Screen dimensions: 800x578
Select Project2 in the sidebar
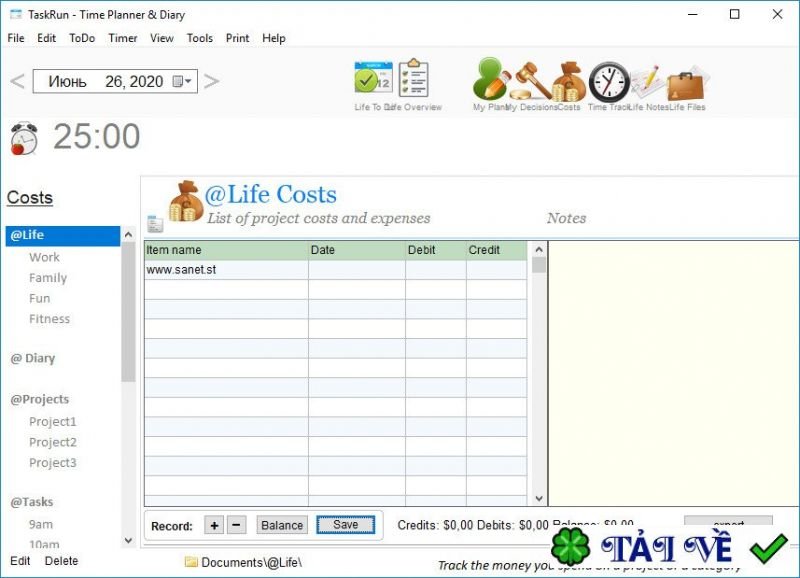click(53, 442)
